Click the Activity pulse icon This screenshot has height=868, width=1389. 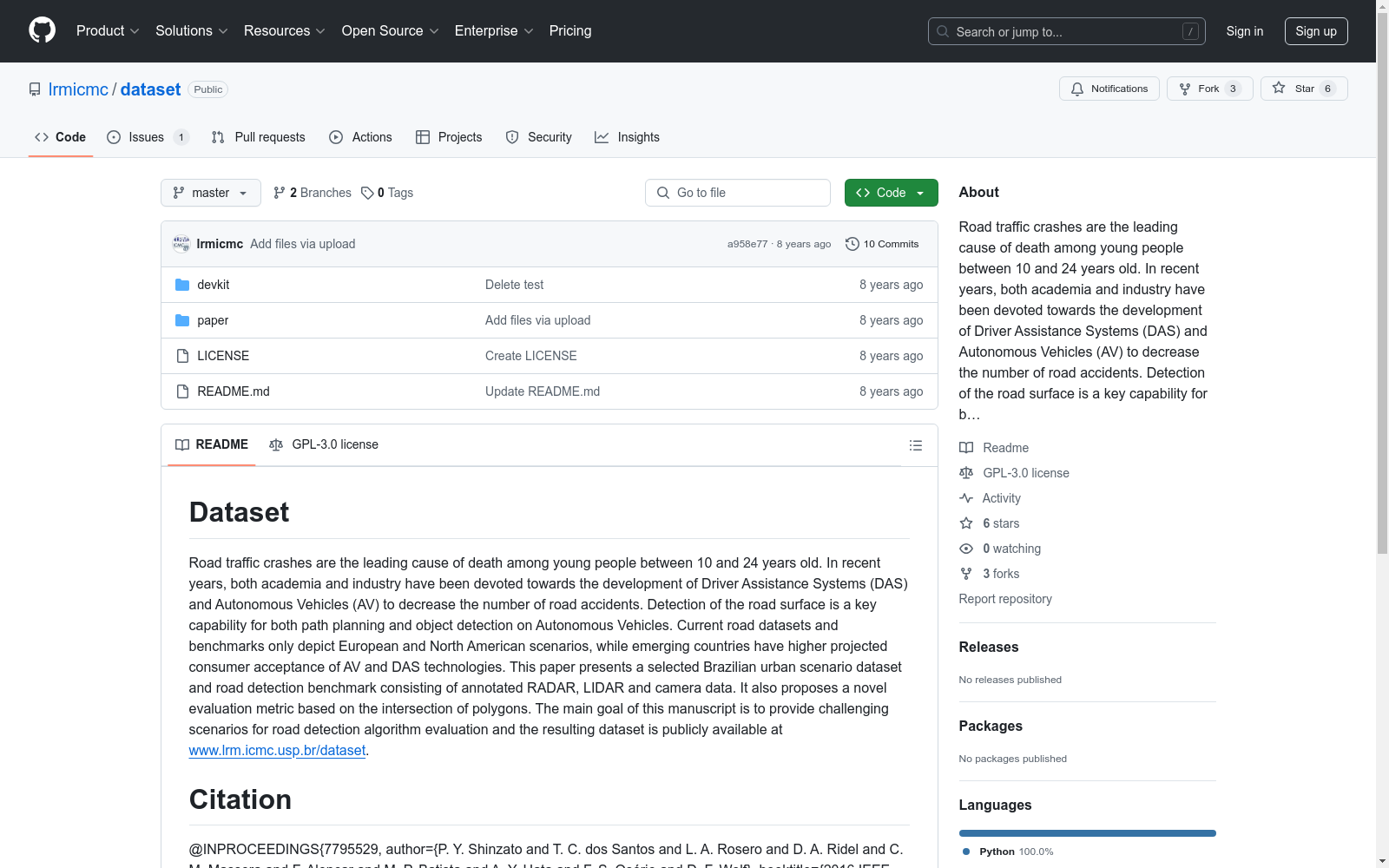click(966, 498)
